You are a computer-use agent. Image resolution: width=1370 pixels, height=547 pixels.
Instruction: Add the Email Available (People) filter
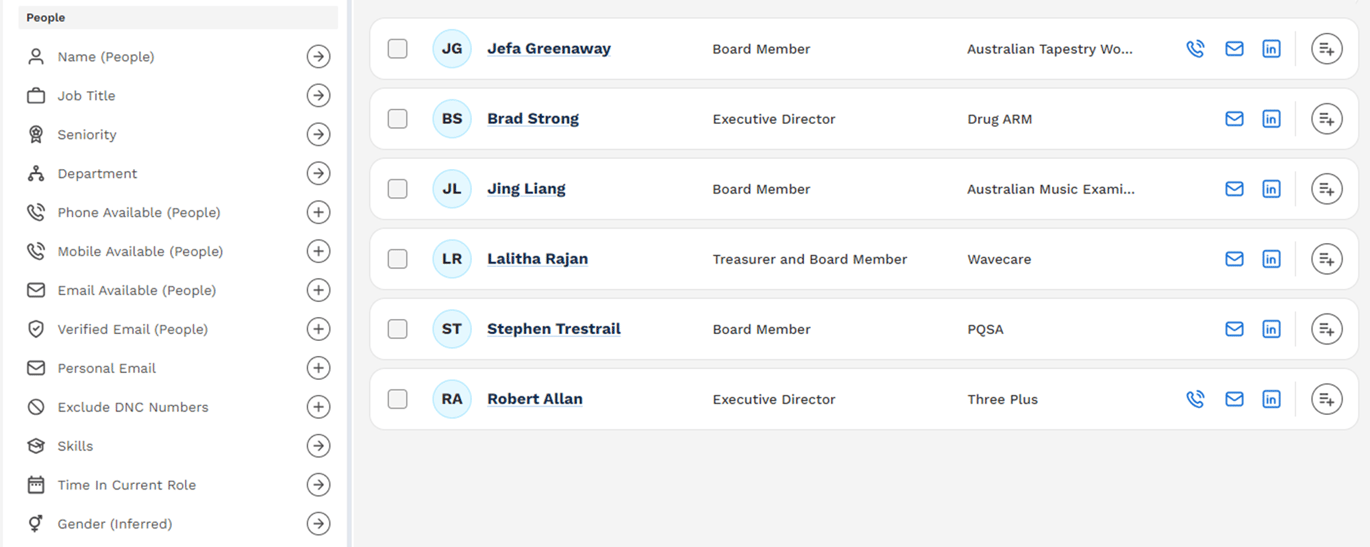point(318,290)
